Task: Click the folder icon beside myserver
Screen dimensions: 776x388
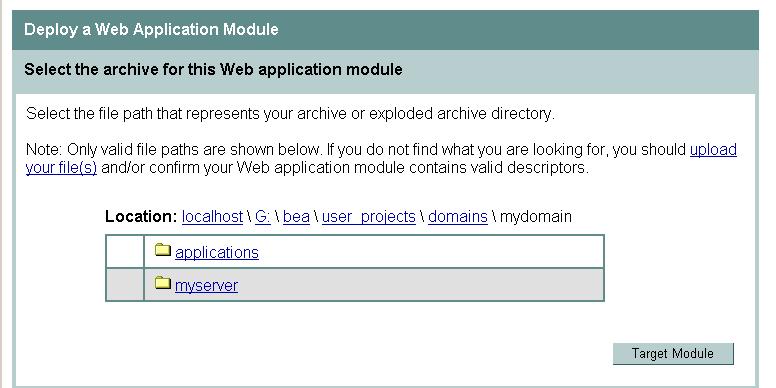Action: [162, 284]
